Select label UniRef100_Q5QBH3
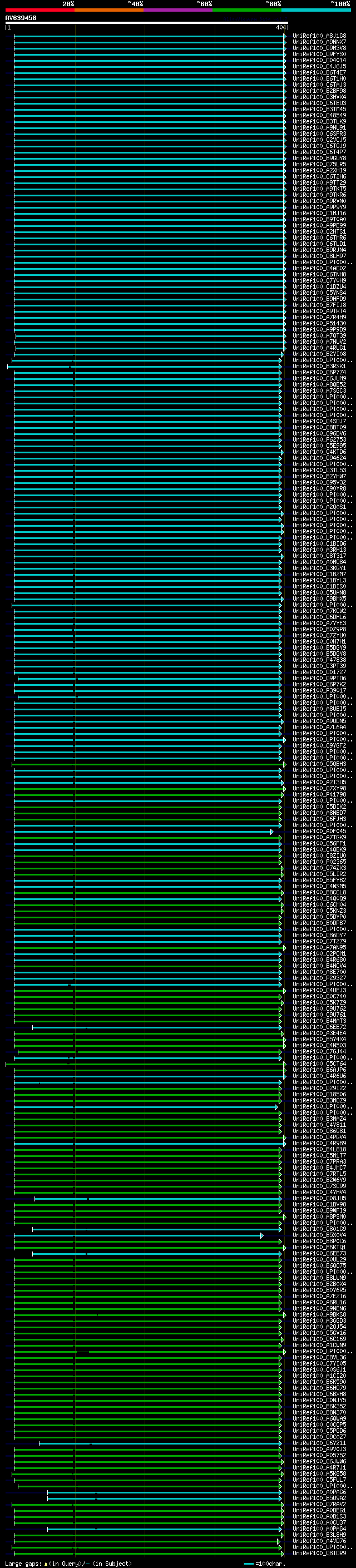The width and height of the screenshot is (356, 1568). (x=319, y=764)
